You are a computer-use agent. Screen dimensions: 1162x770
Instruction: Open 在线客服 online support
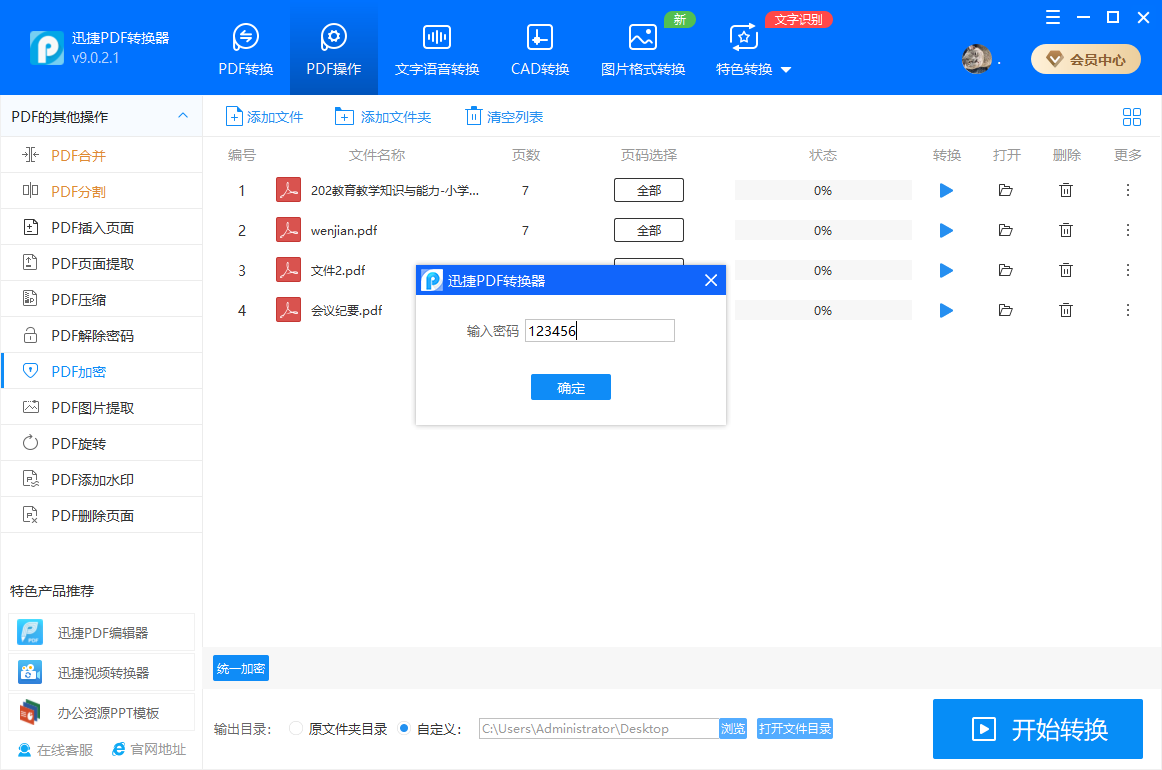(56, 750)
